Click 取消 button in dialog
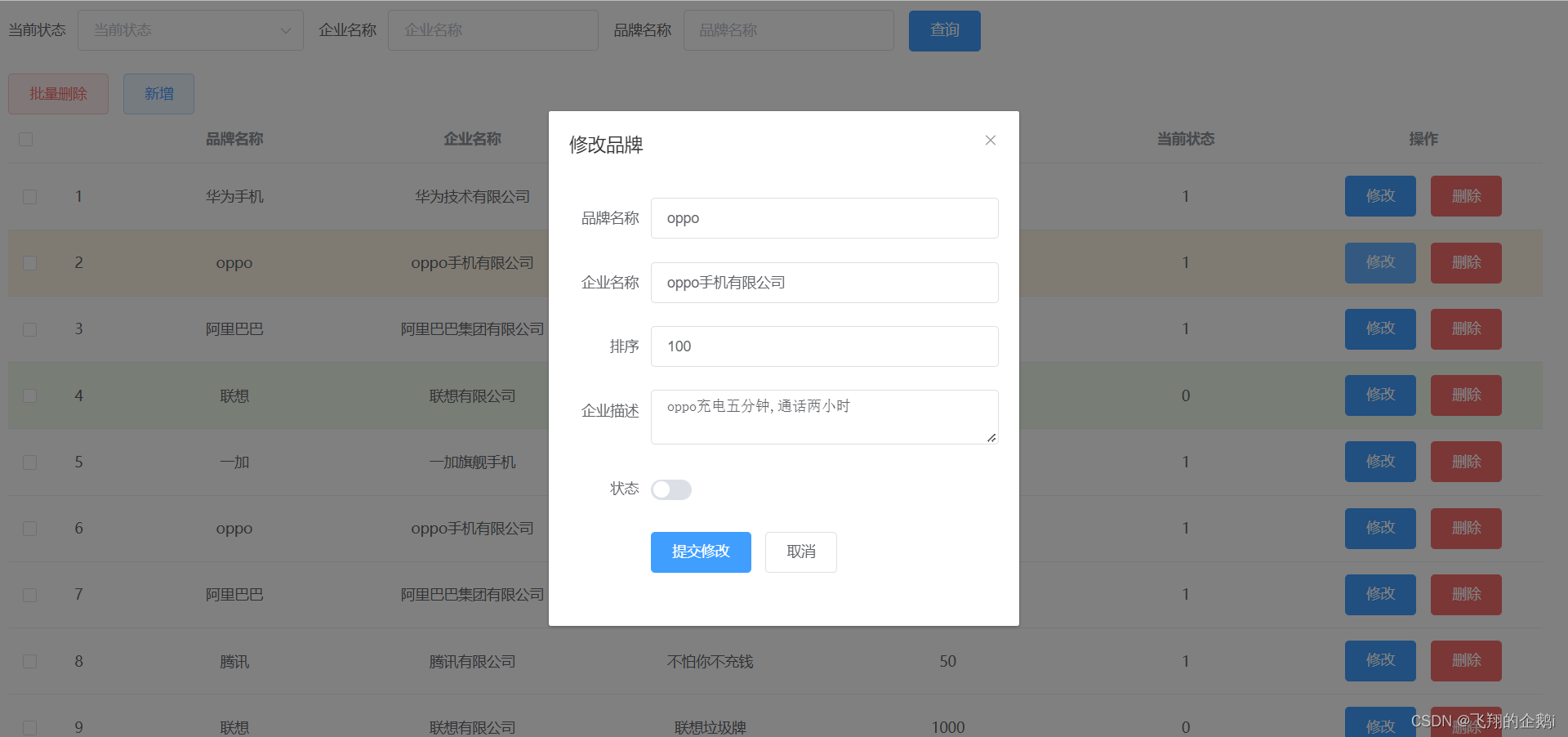Screen dimensions: 1568x737 [800, 552]
